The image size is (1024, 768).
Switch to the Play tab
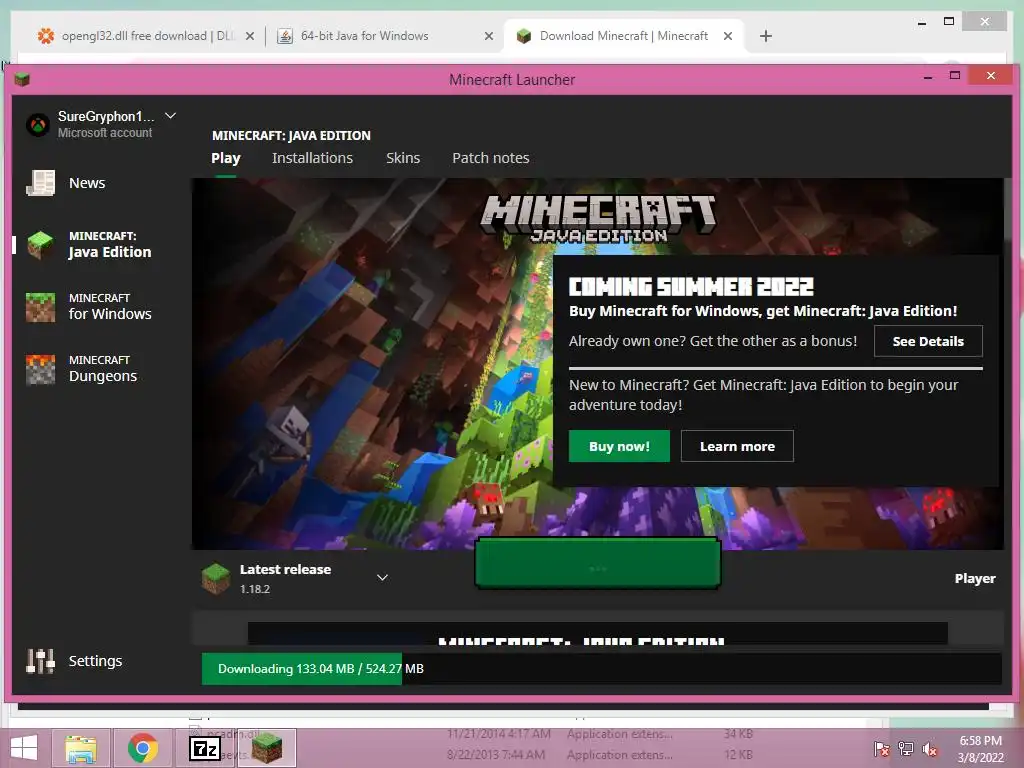tap(226, 158)
